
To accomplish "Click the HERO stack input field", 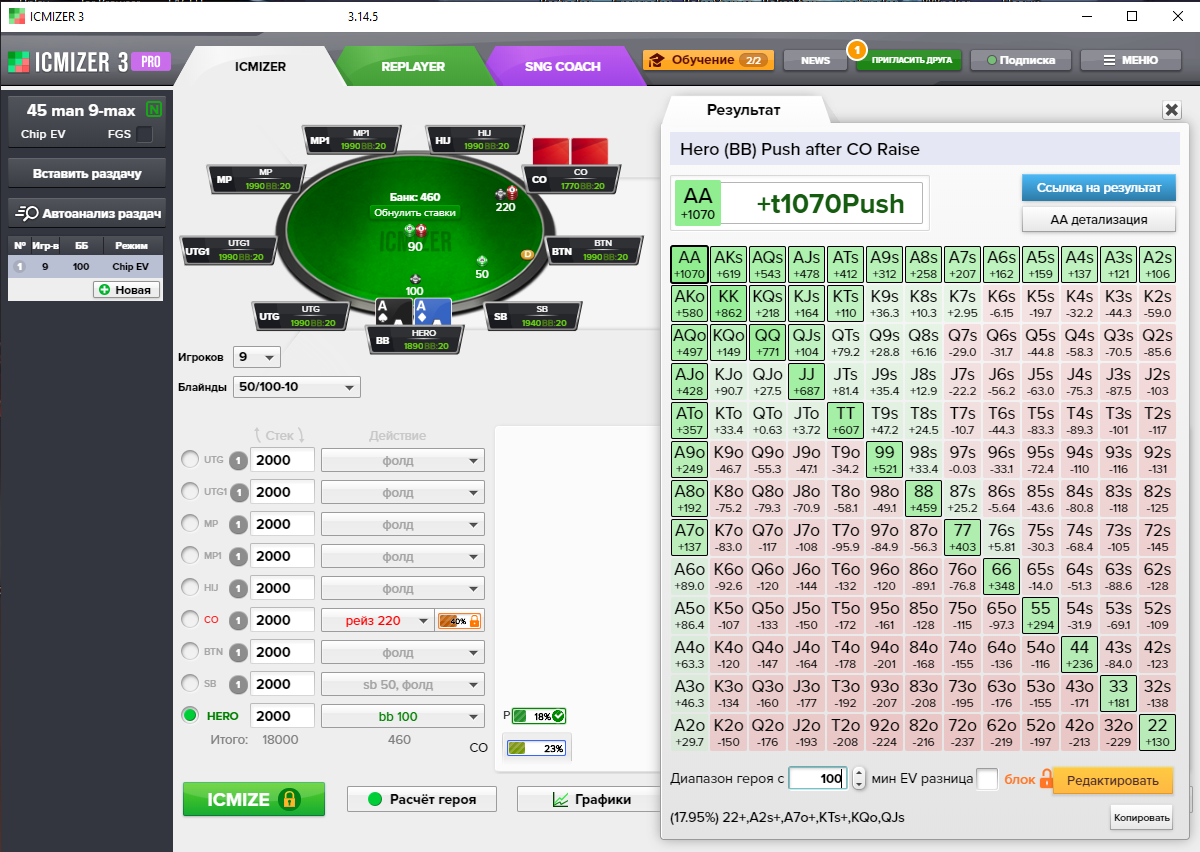I will [282, 716].
